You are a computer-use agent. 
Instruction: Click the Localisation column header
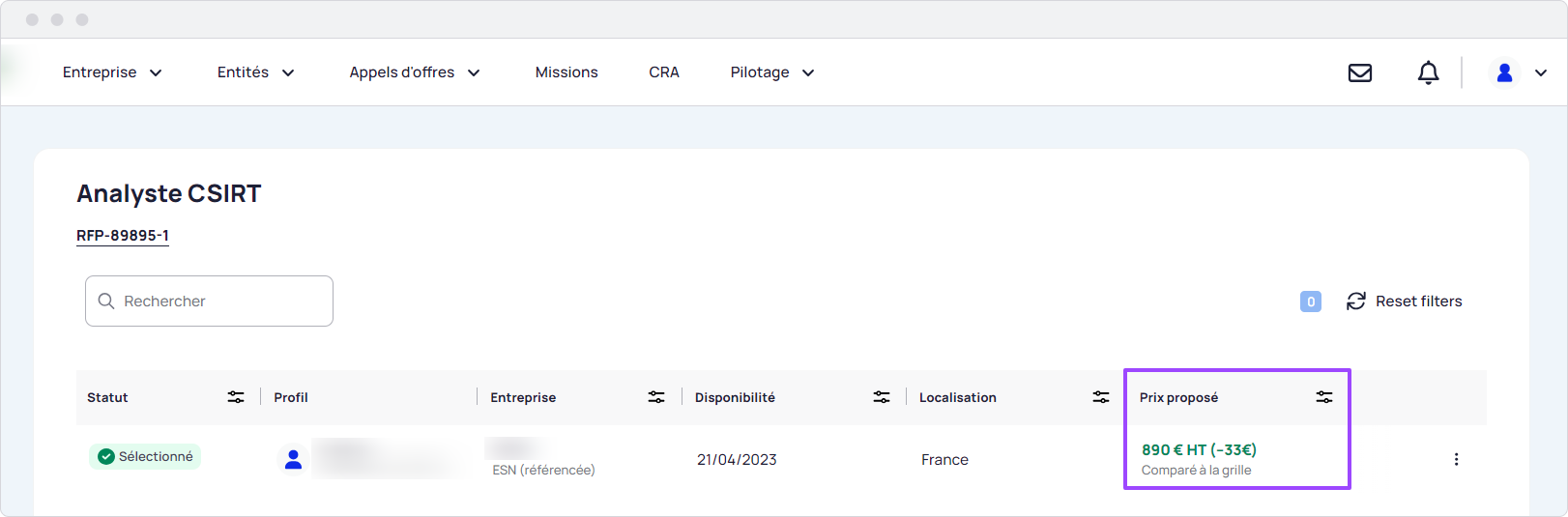(958, 397)
